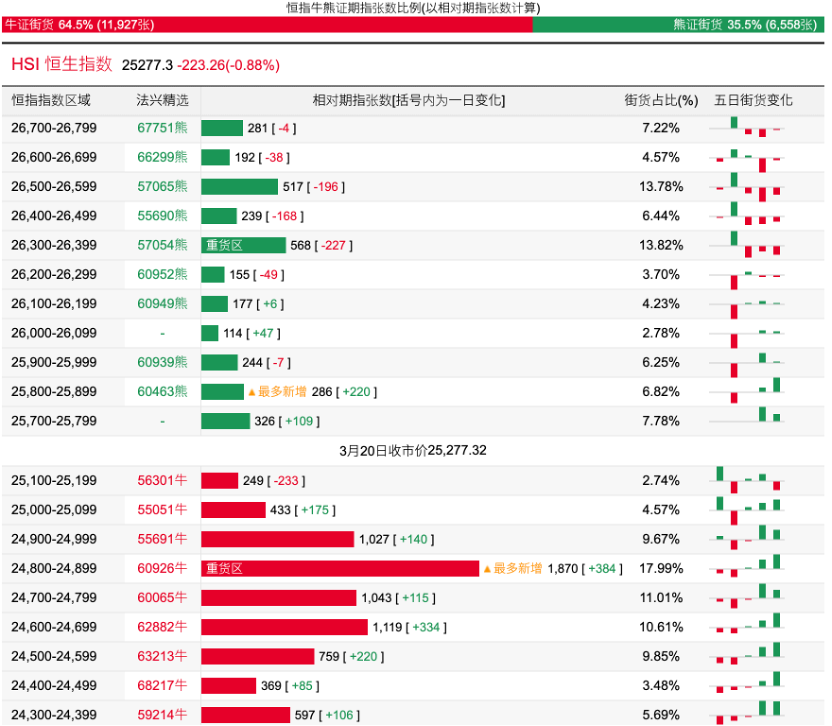The image size is (832, 726).
Task: Open the 60463熊 bear certificate link
Action: tap(162, 392)
